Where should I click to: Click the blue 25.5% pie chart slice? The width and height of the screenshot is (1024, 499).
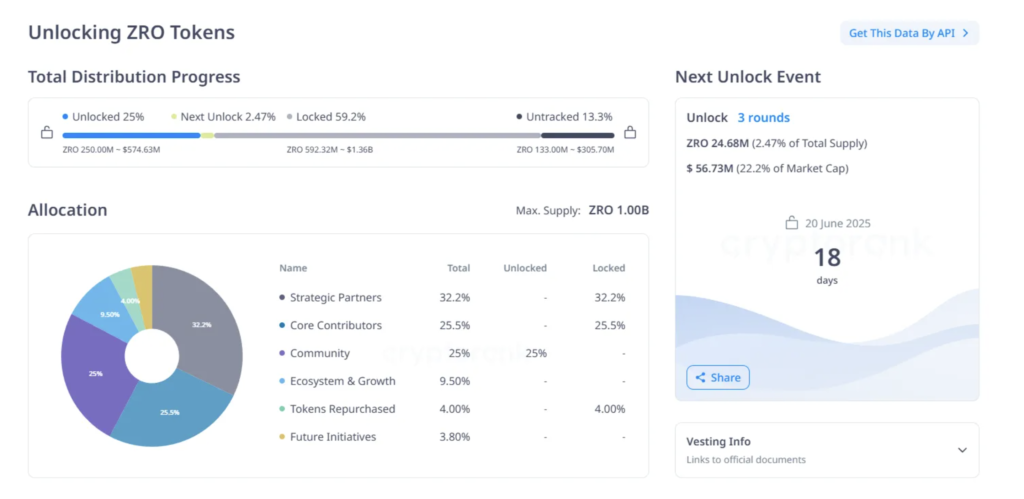click(168, 413)
